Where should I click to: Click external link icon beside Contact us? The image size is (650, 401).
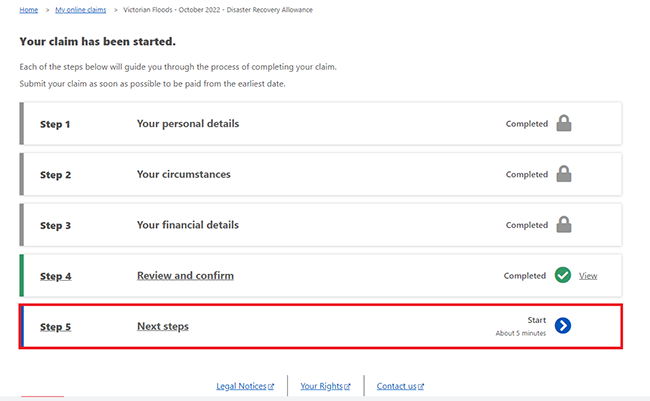421,386
